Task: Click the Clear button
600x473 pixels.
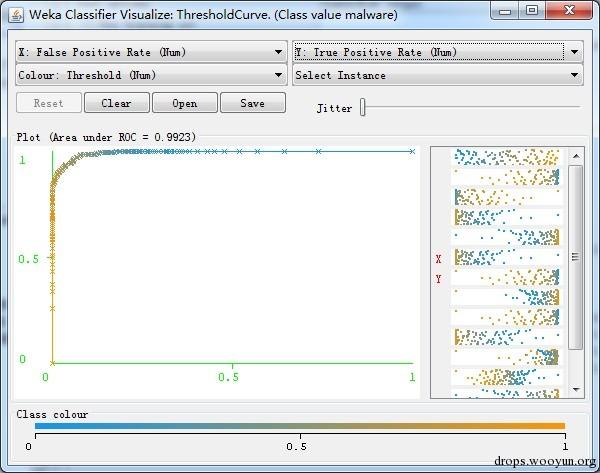Action: 117,103
